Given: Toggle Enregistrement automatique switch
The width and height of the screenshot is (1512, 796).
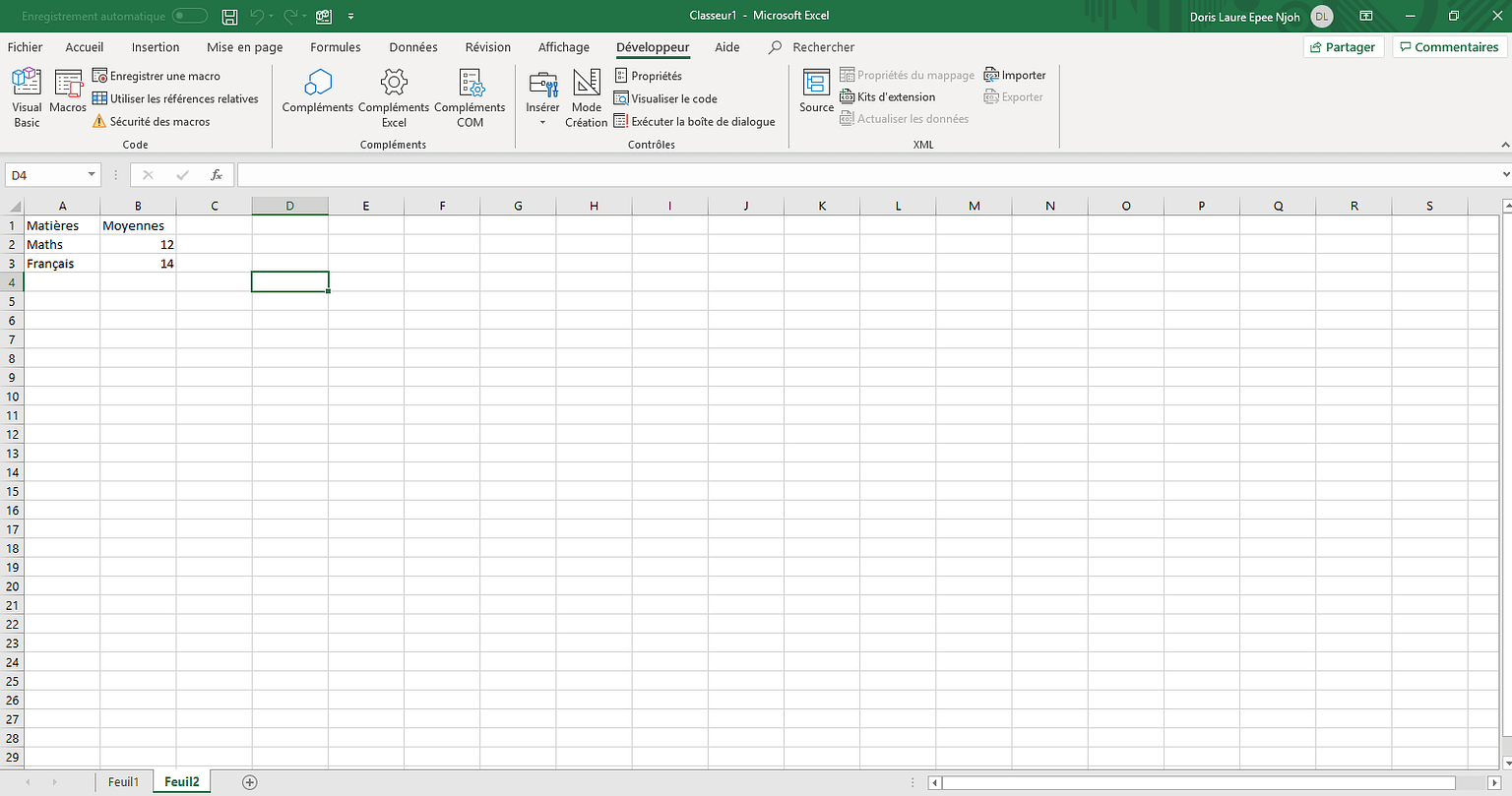Looking at the screenshot, I should pos(189,16).
